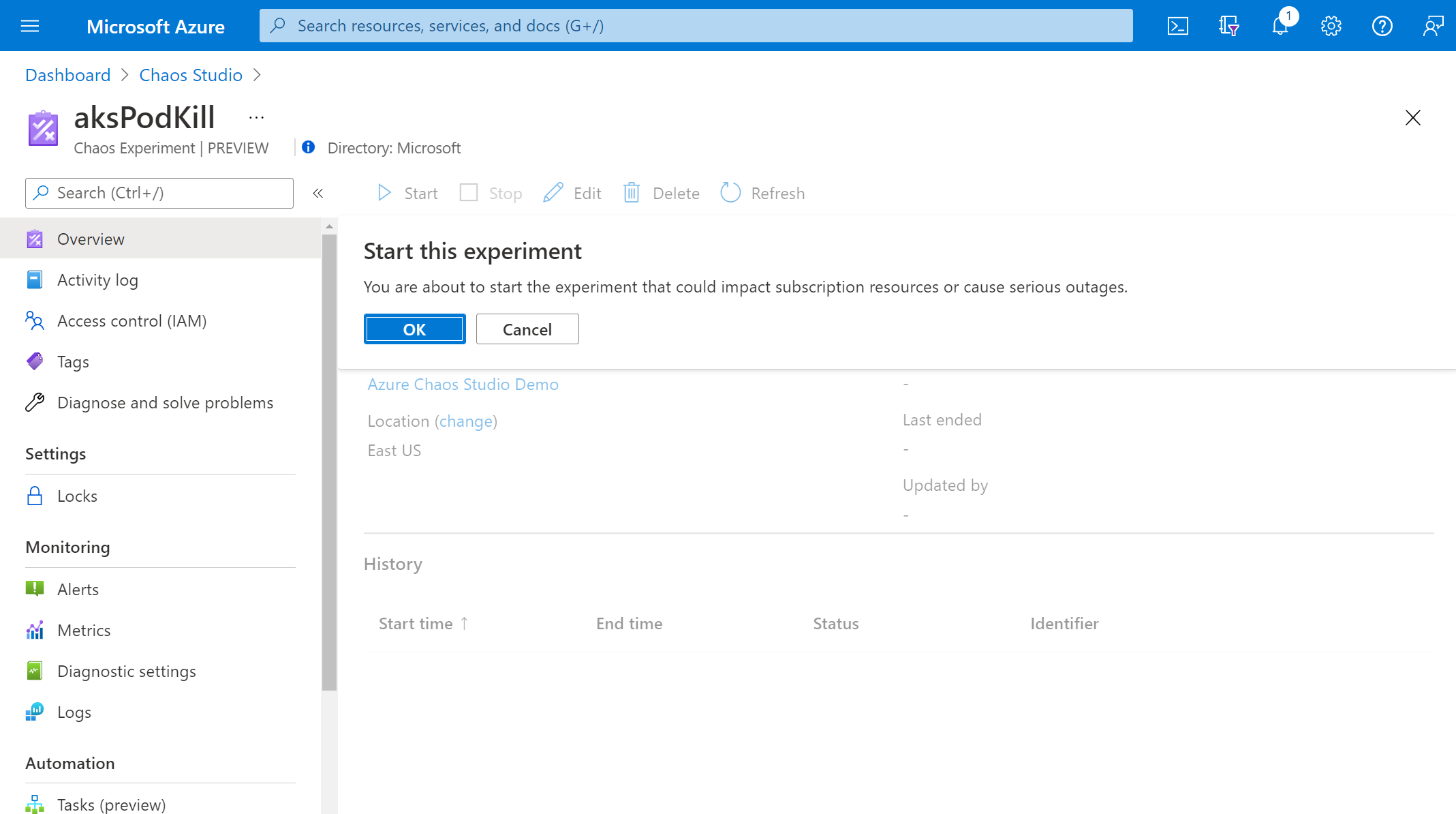Select Activity log menu item
The image size is (1456, 814).
click(97, 279)
